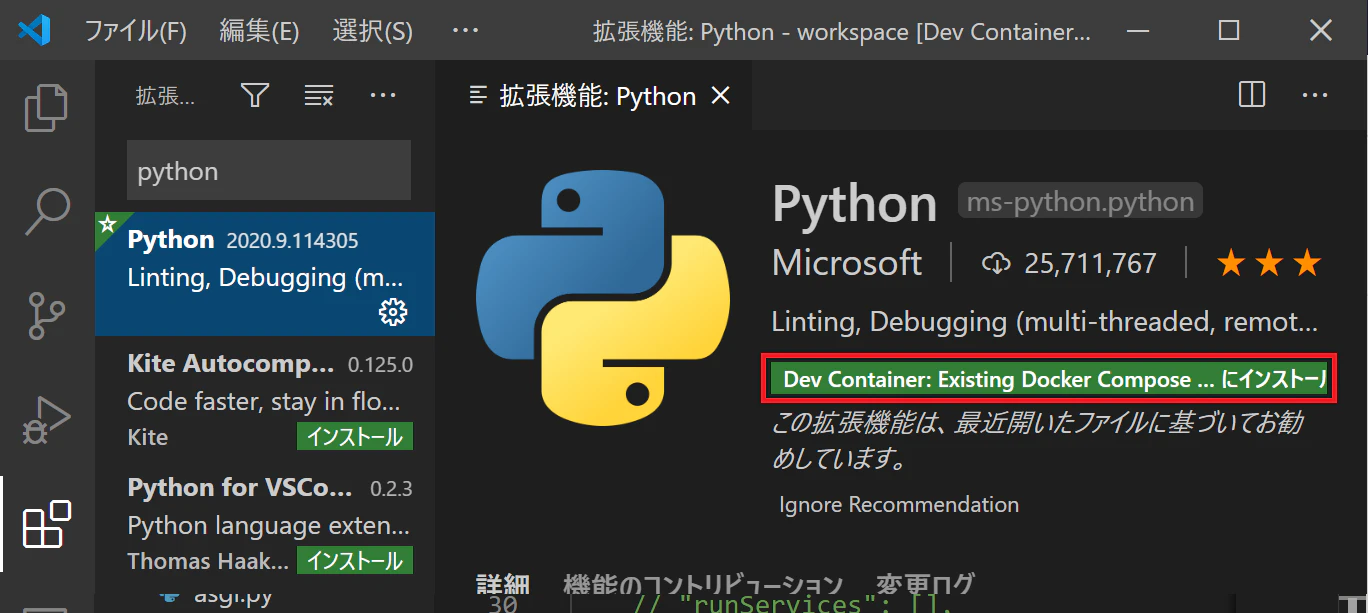Open the 機能のコントリビューション tab
The width and height of the screenshot is (1368, 613).
click(x=703, y=585)
